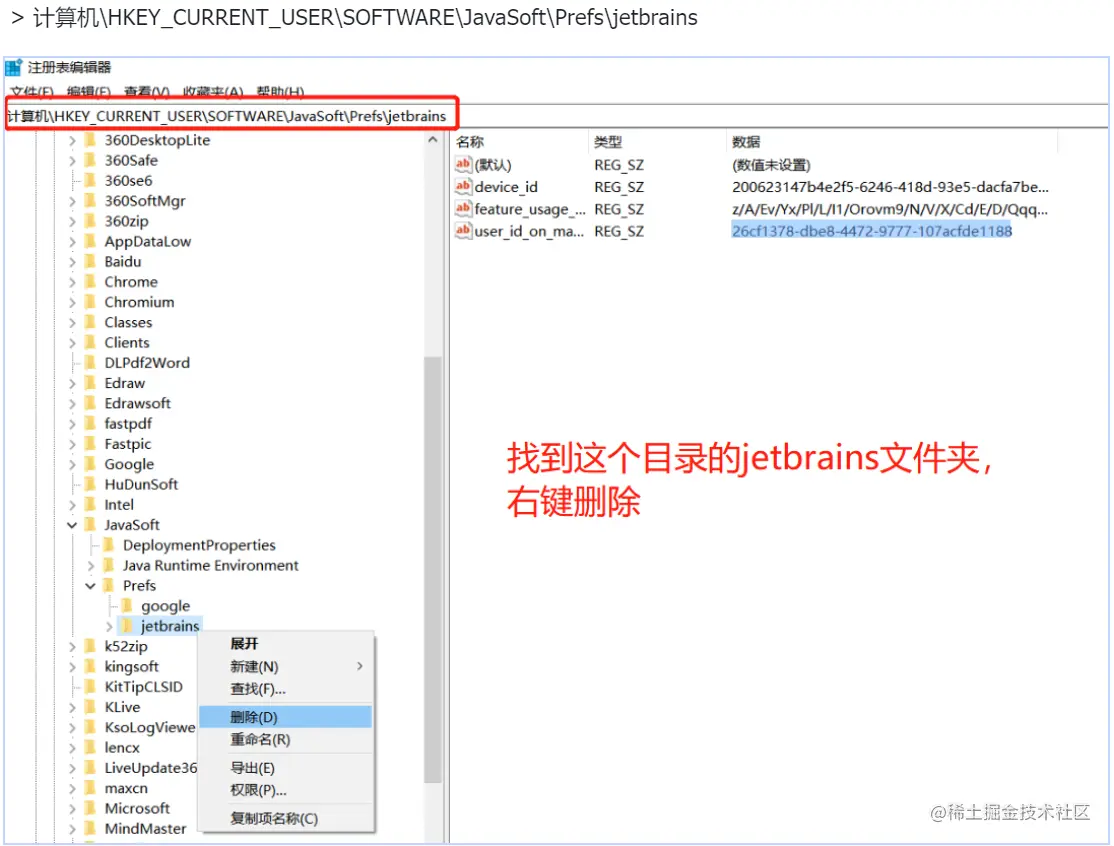This screenshot has height=846, width=1114.
Task: Click the device_id string value icon
Action: tap(463, 187)
